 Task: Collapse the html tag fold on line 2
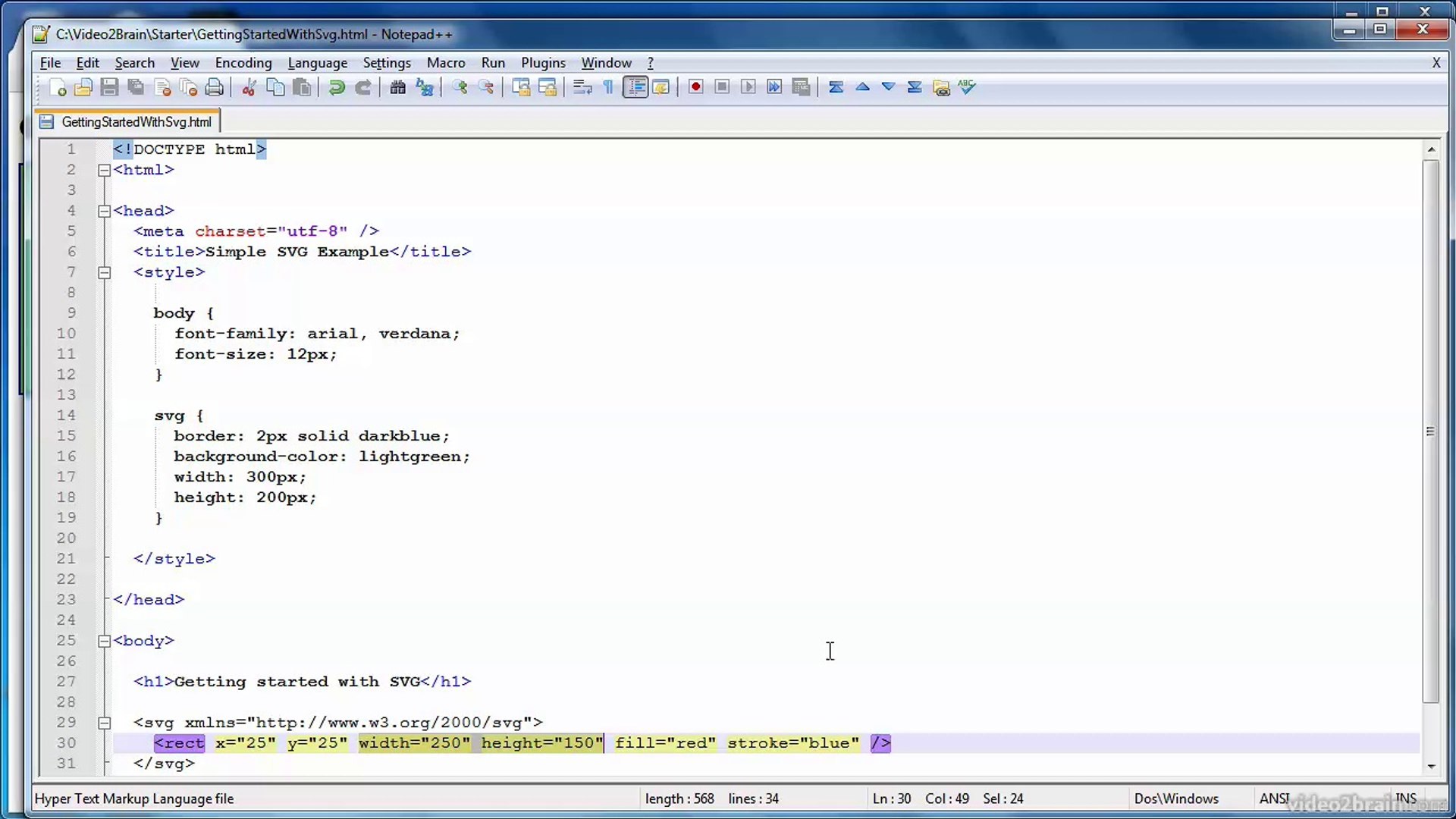[x=105, y=170]
